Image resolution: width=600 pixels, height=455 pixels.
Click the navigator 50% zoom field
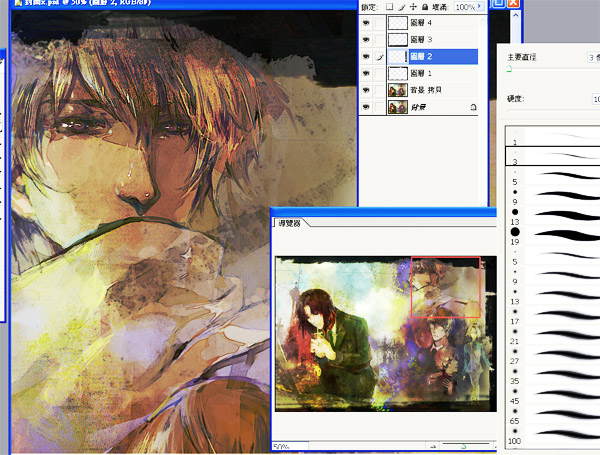(x=290, y=446)
